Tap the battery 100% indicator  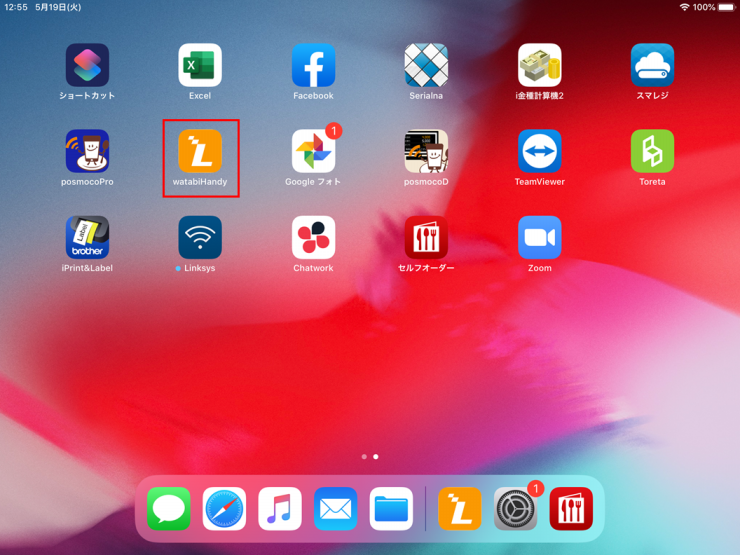coord(714,7)
